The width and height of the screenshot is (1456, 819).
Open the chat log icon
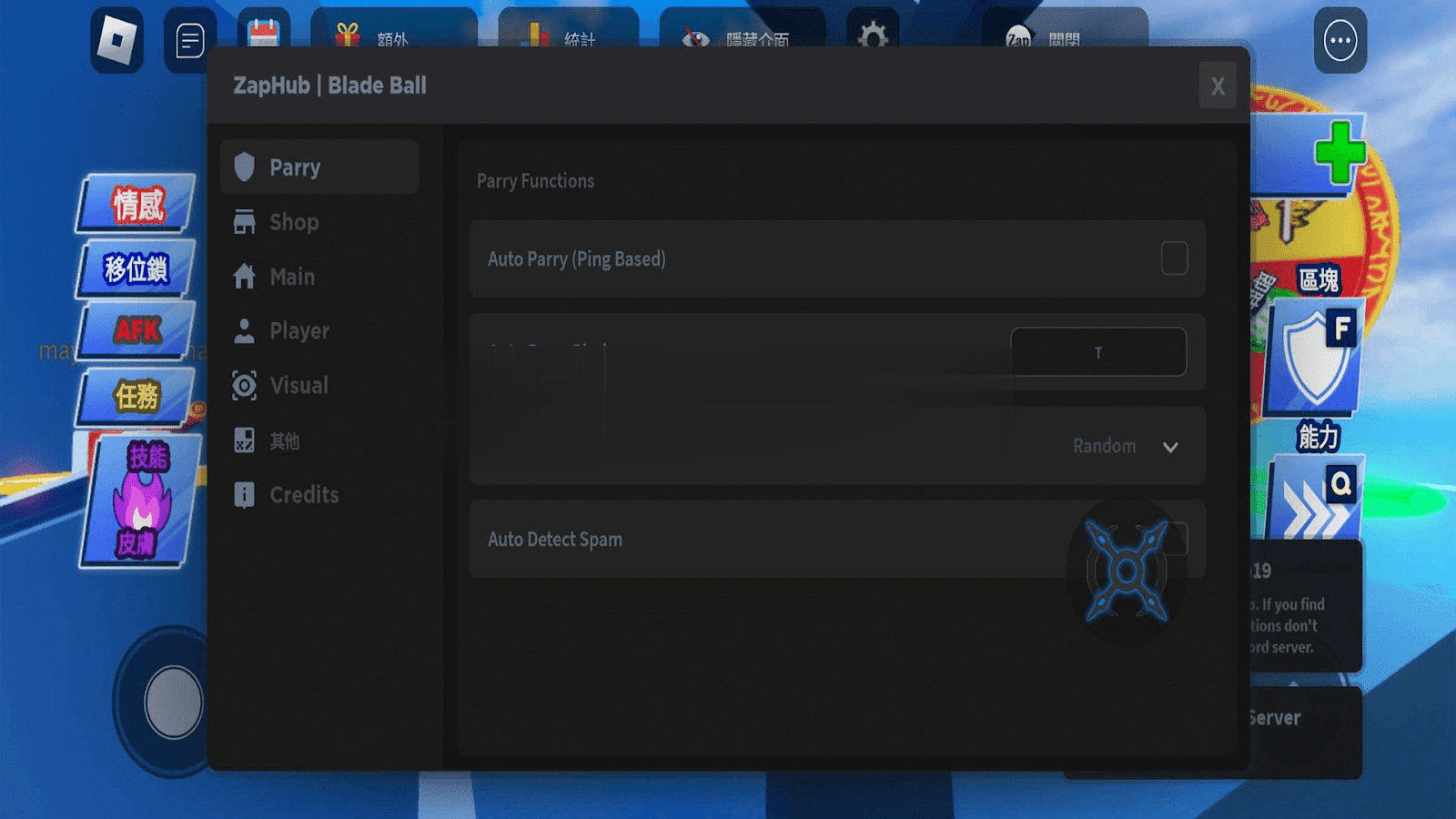(189, 41)
